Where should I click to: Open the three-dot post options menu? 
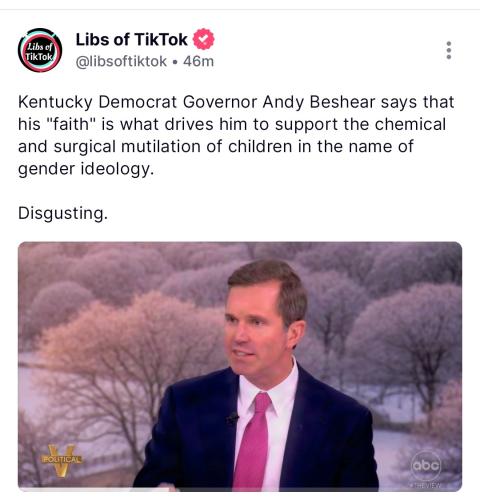tap(449, 50)
